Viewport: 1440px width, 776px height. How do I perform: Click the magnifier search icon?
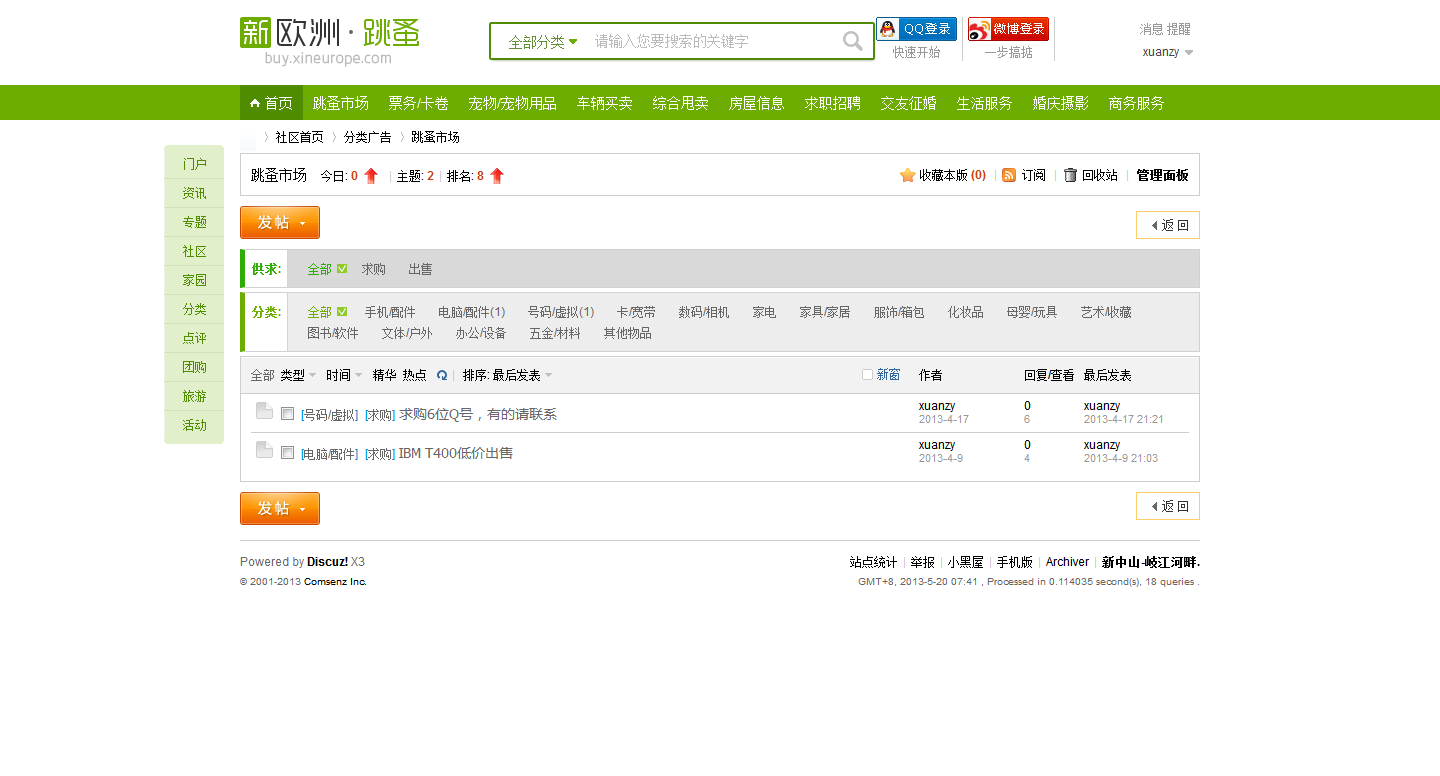[x=851, y=41]
